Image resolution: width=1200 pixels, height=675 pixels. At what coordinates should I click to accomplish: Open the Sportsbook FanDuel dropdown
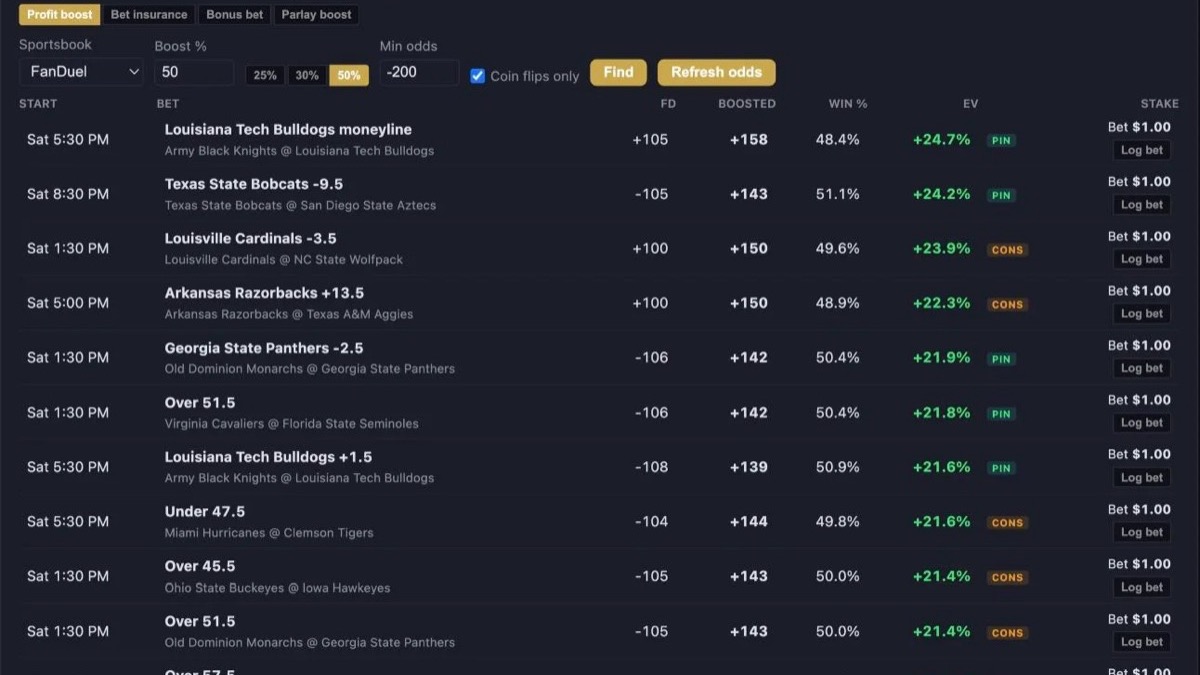point(81,72)
